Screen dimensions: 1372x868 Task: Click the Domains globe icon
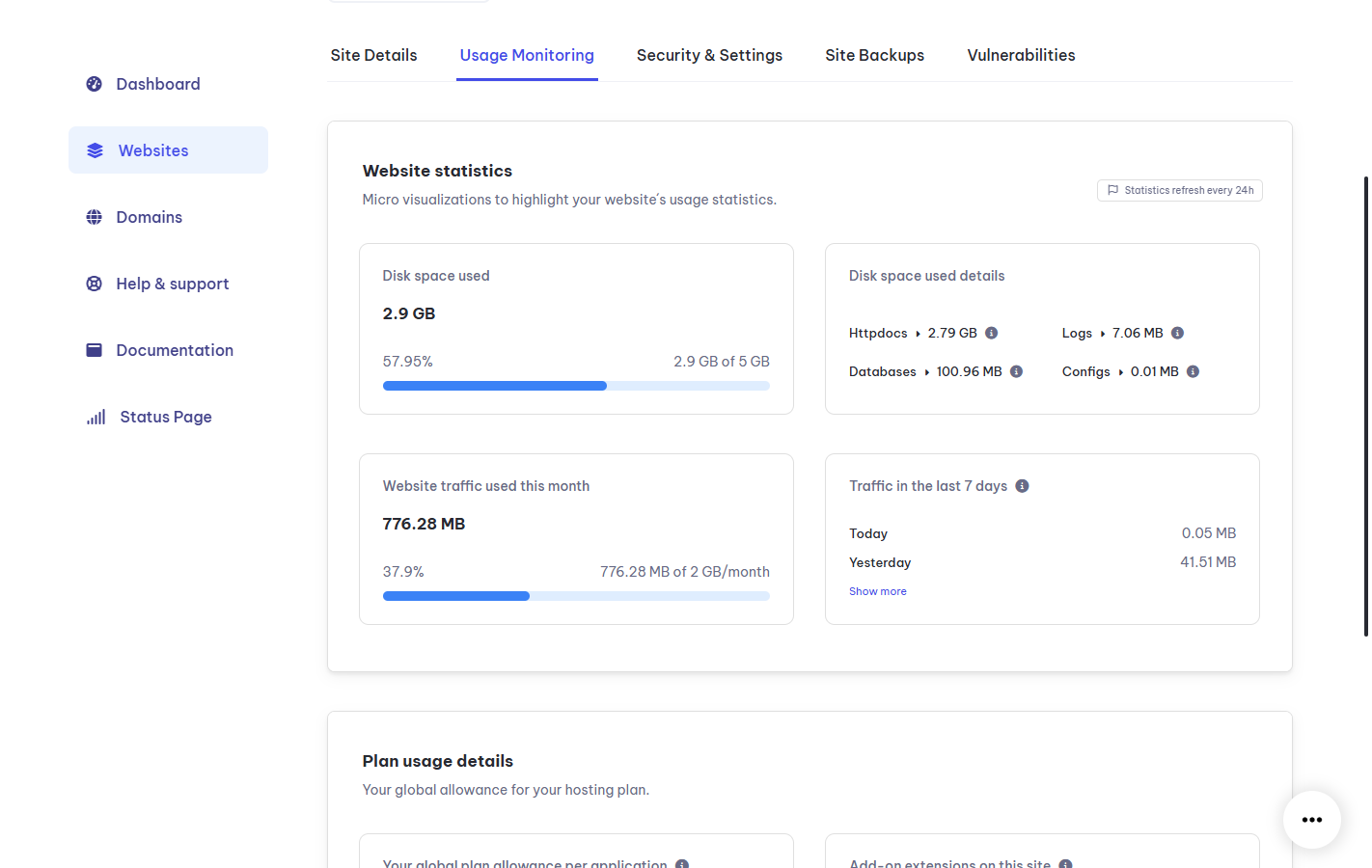94,216
